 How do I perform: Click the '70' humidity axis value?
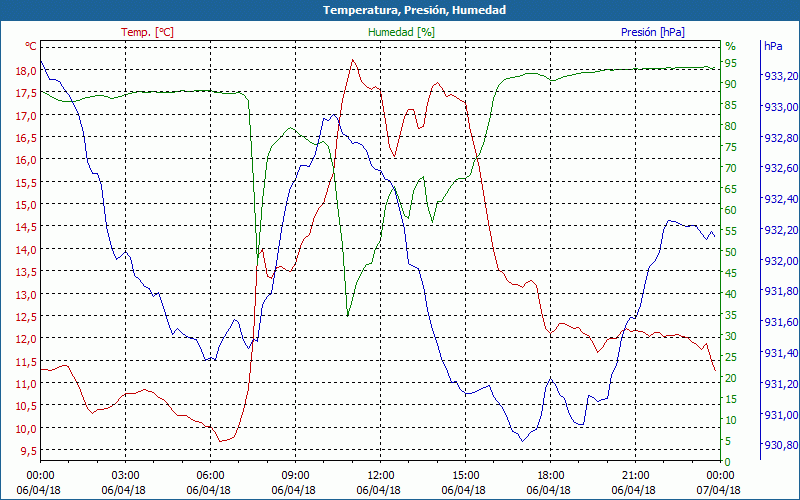click(731, 168)
